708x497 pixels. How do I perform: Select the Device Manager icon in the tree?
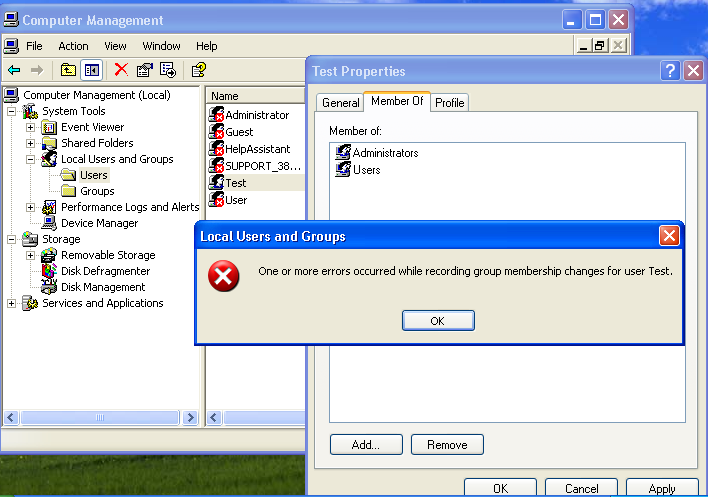pos(49,223)
